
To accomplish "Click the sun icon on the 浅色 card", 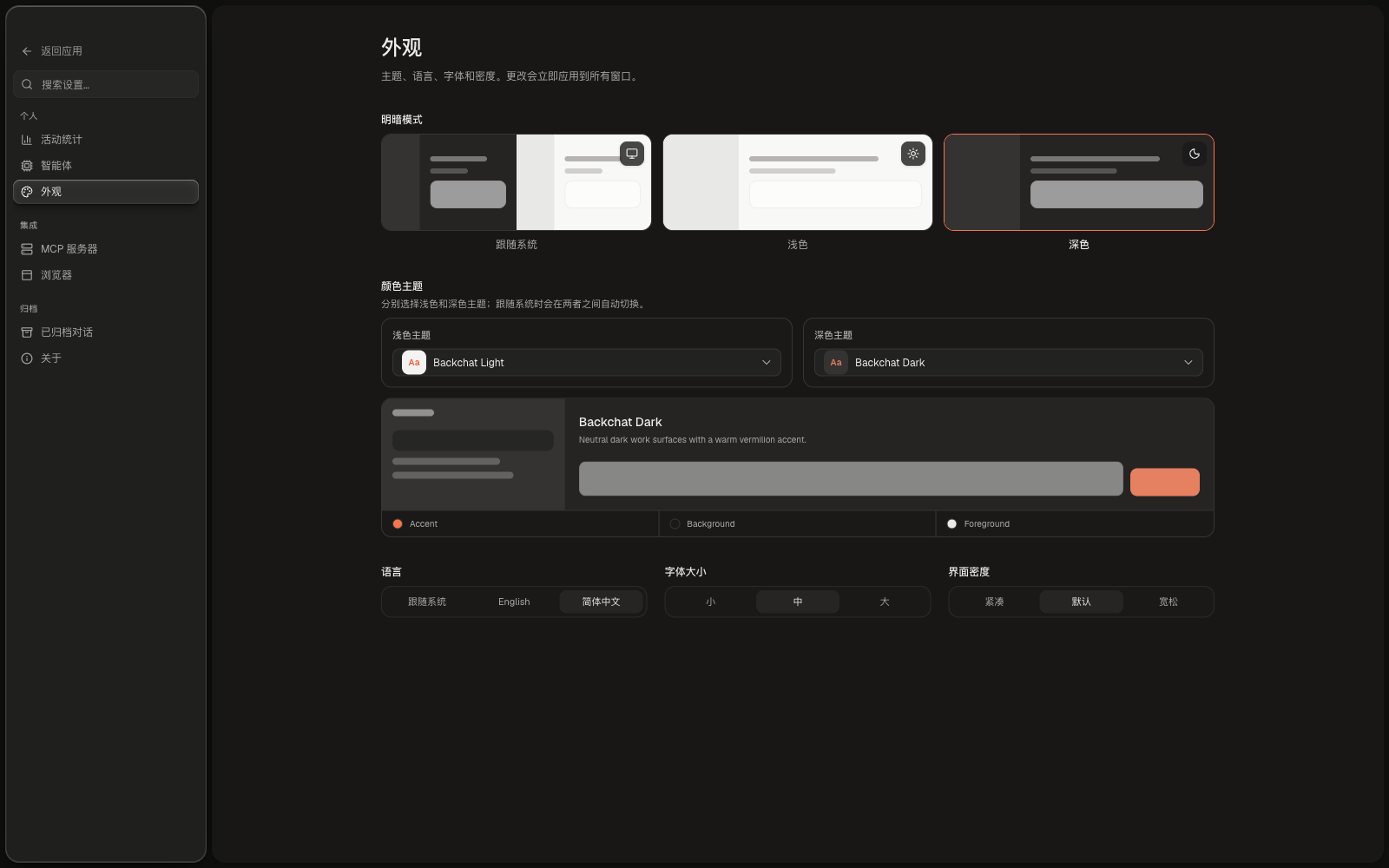I will [913, 154].
